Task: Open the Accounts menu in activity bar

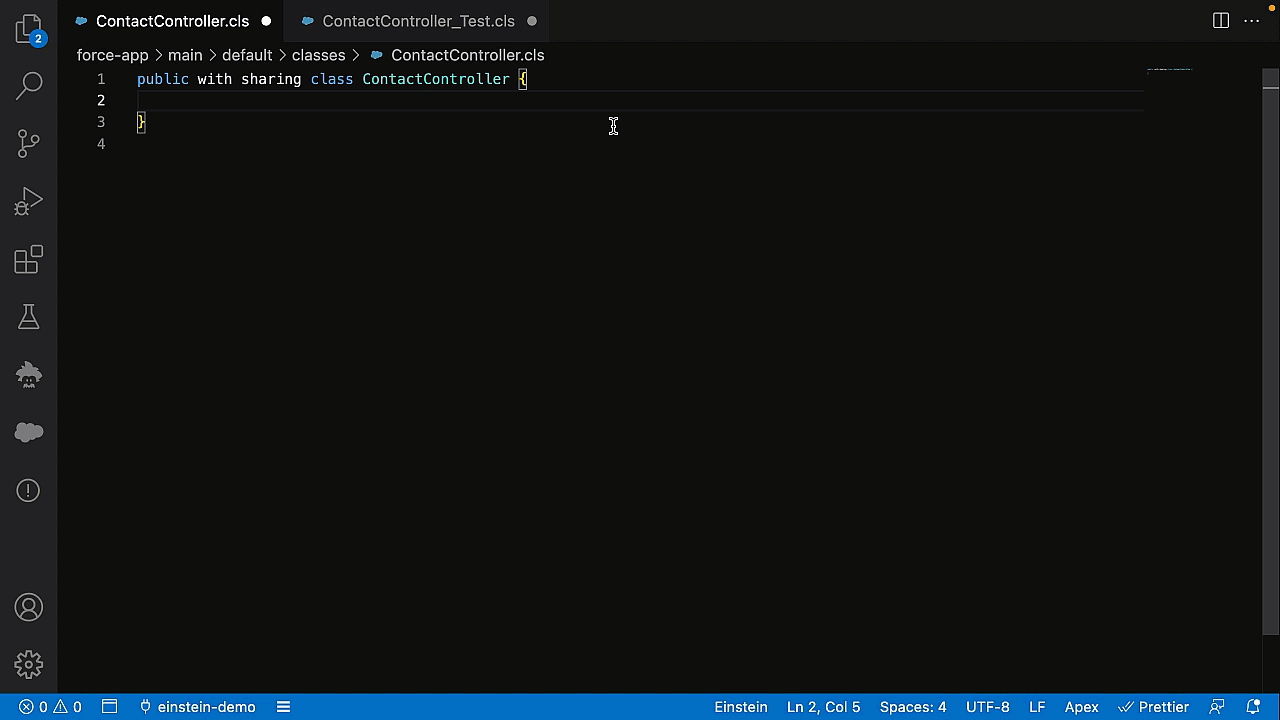Action: [x=29, y=607]
